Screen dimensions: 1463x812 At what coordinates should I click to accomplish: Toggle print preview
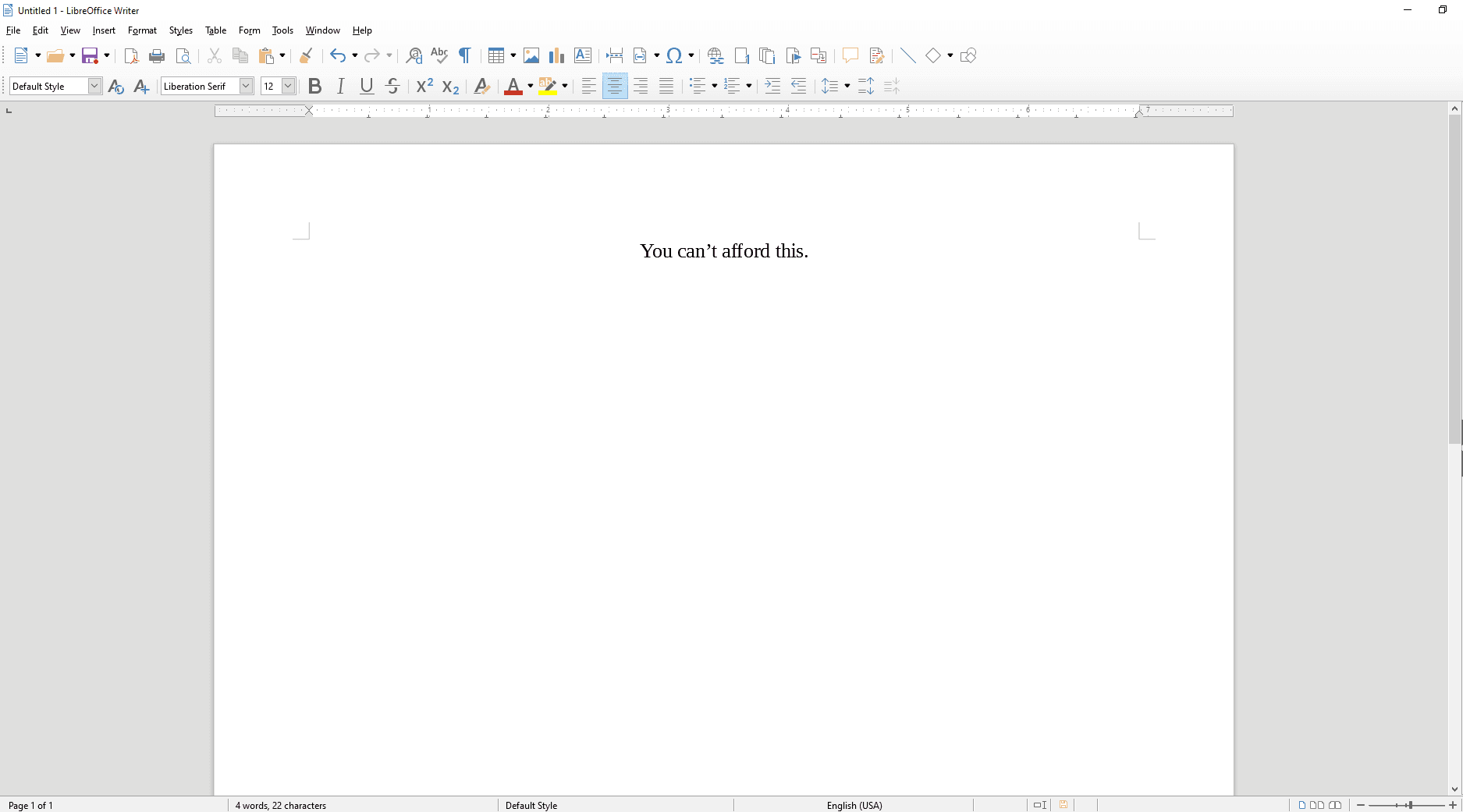(183, 55)
